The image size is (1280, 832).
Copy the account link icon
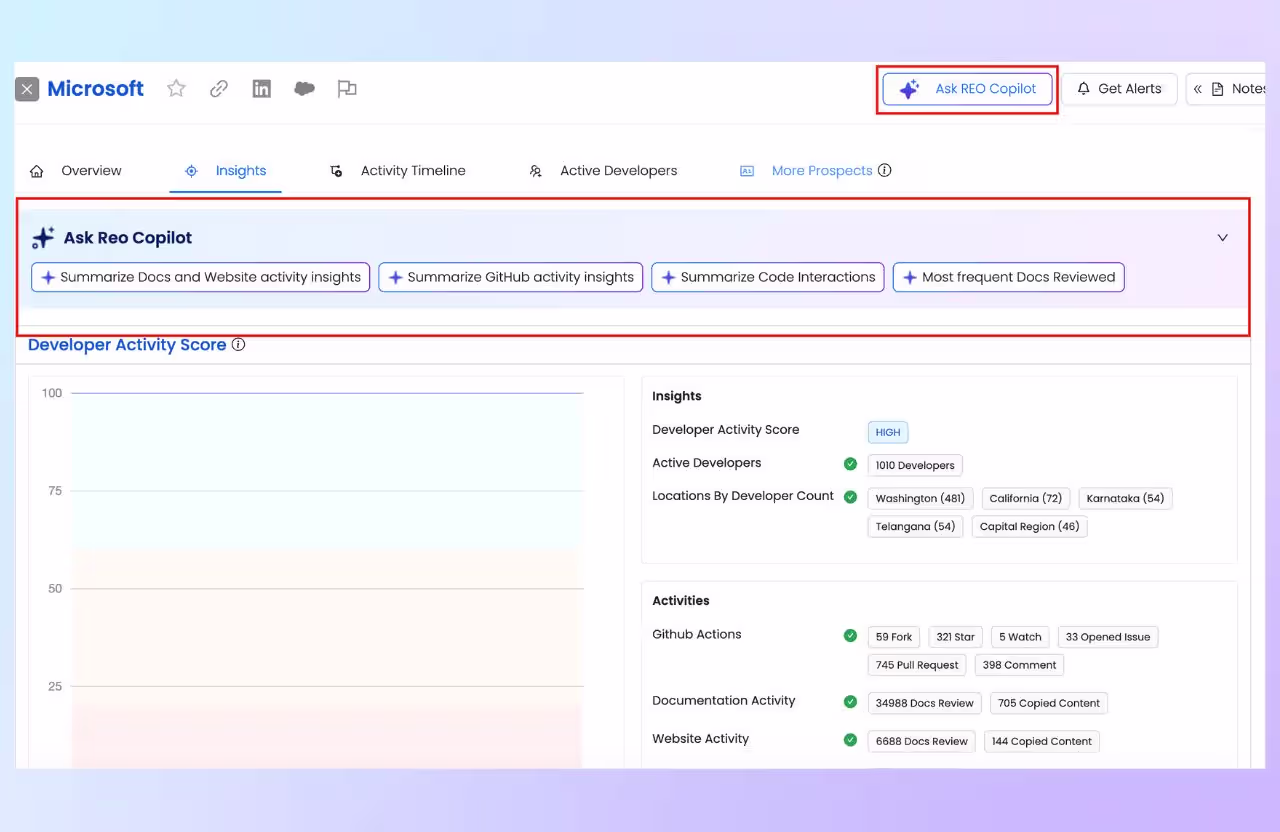pos(219,88)
